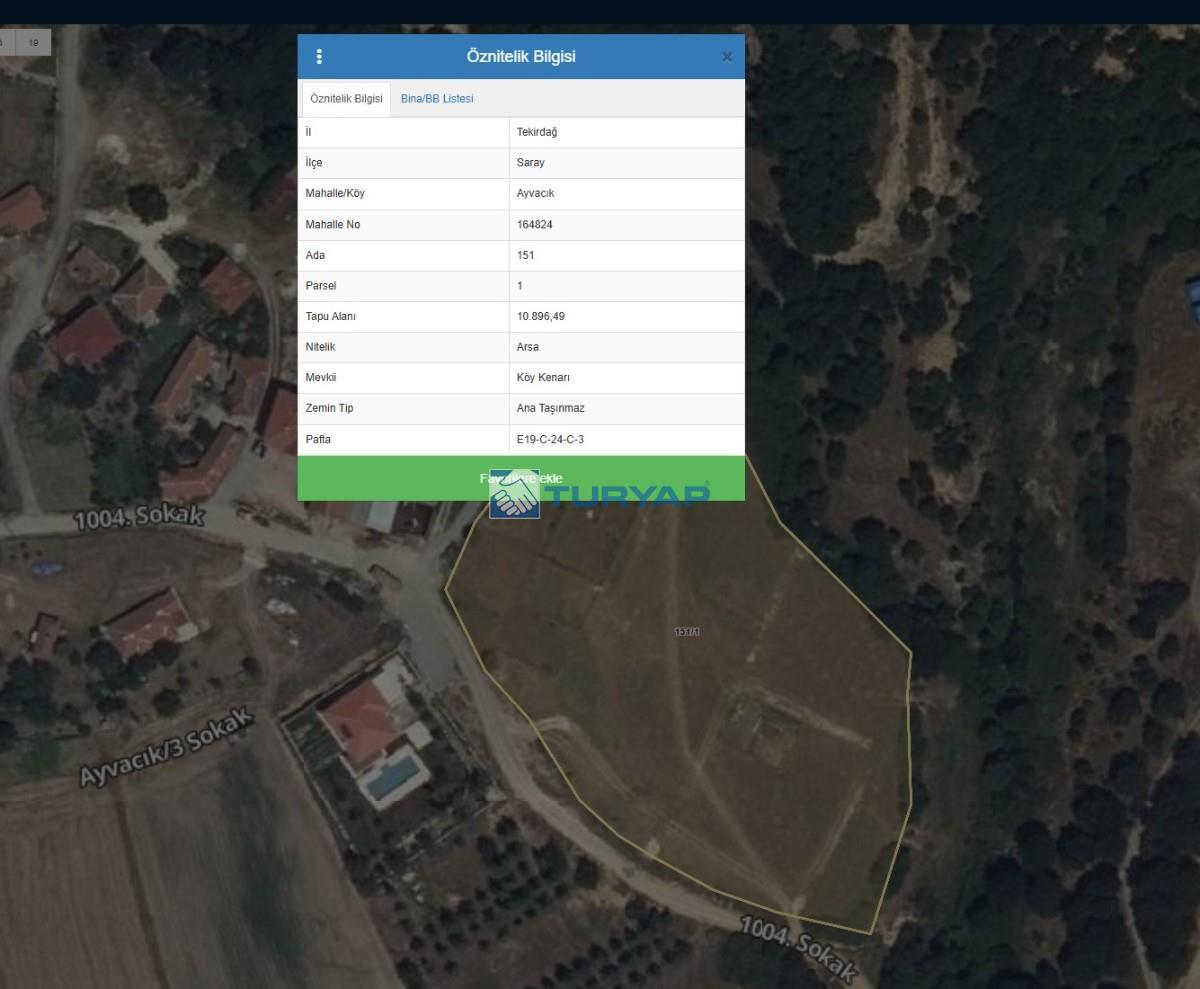Screen dimensions: 1200x989
Task: Click the house with swimming pool on map
Action: click(373, 735)
